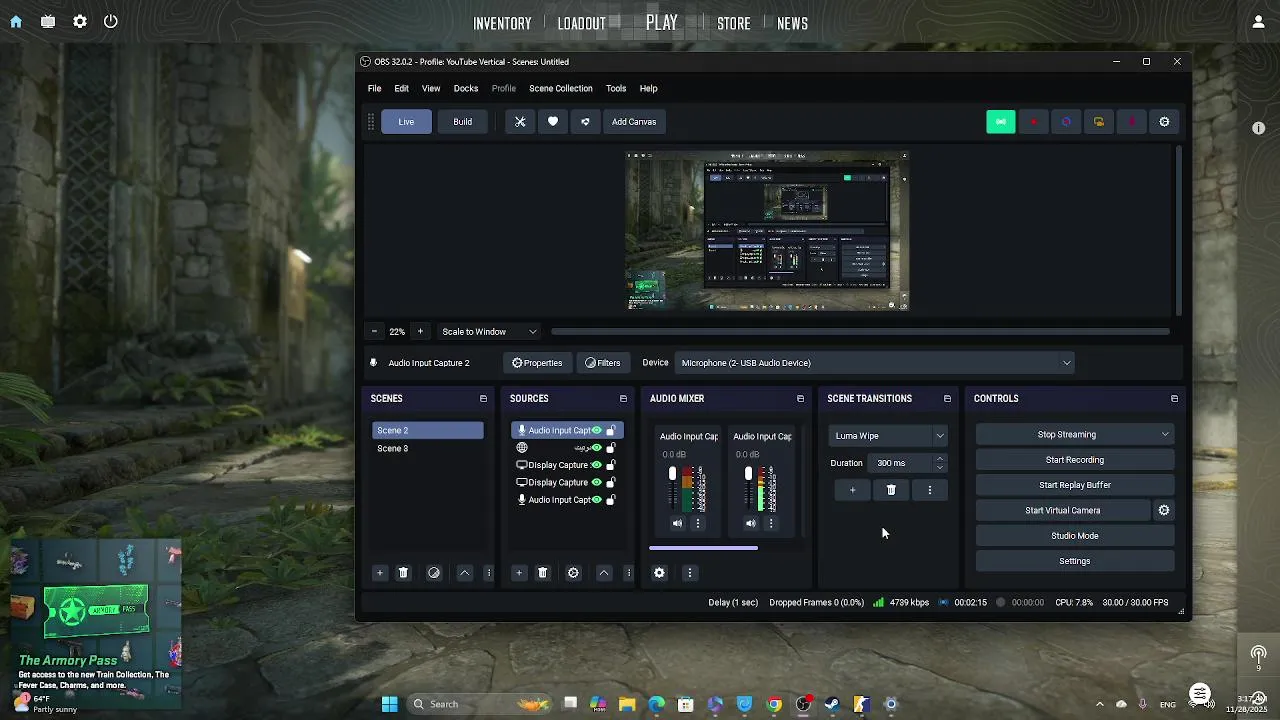This screenshot has height=720, width=1280.
Task: Open scene filters icon in Scenes panel
Action: (x=433, y=573)
